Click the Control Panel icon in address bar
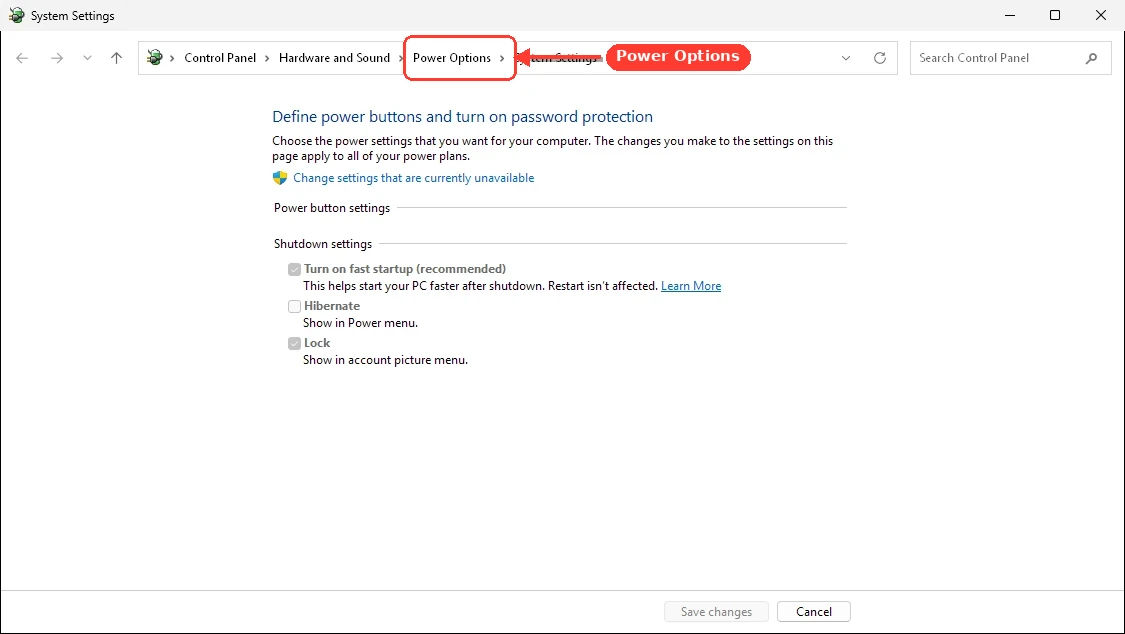This screenshot has width=1125, height=634. (x=154, y=57)
